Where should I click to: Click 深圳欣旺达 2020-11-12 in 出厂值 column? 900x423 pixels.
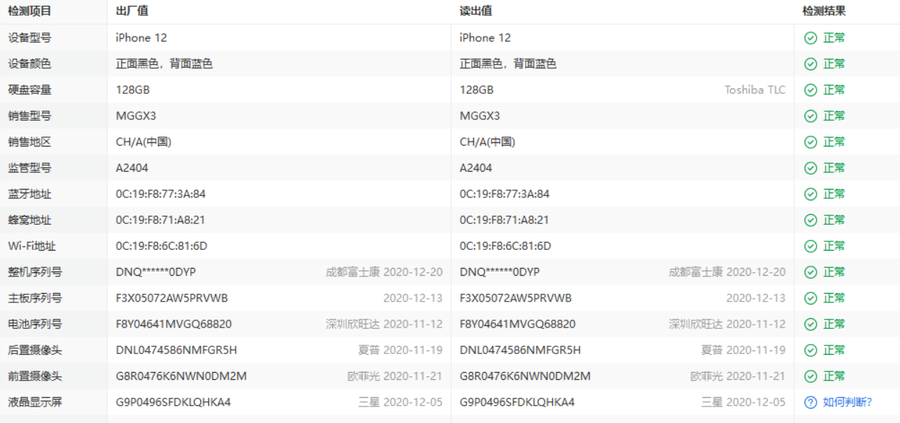pyautogui.click(x=384, y=324)
